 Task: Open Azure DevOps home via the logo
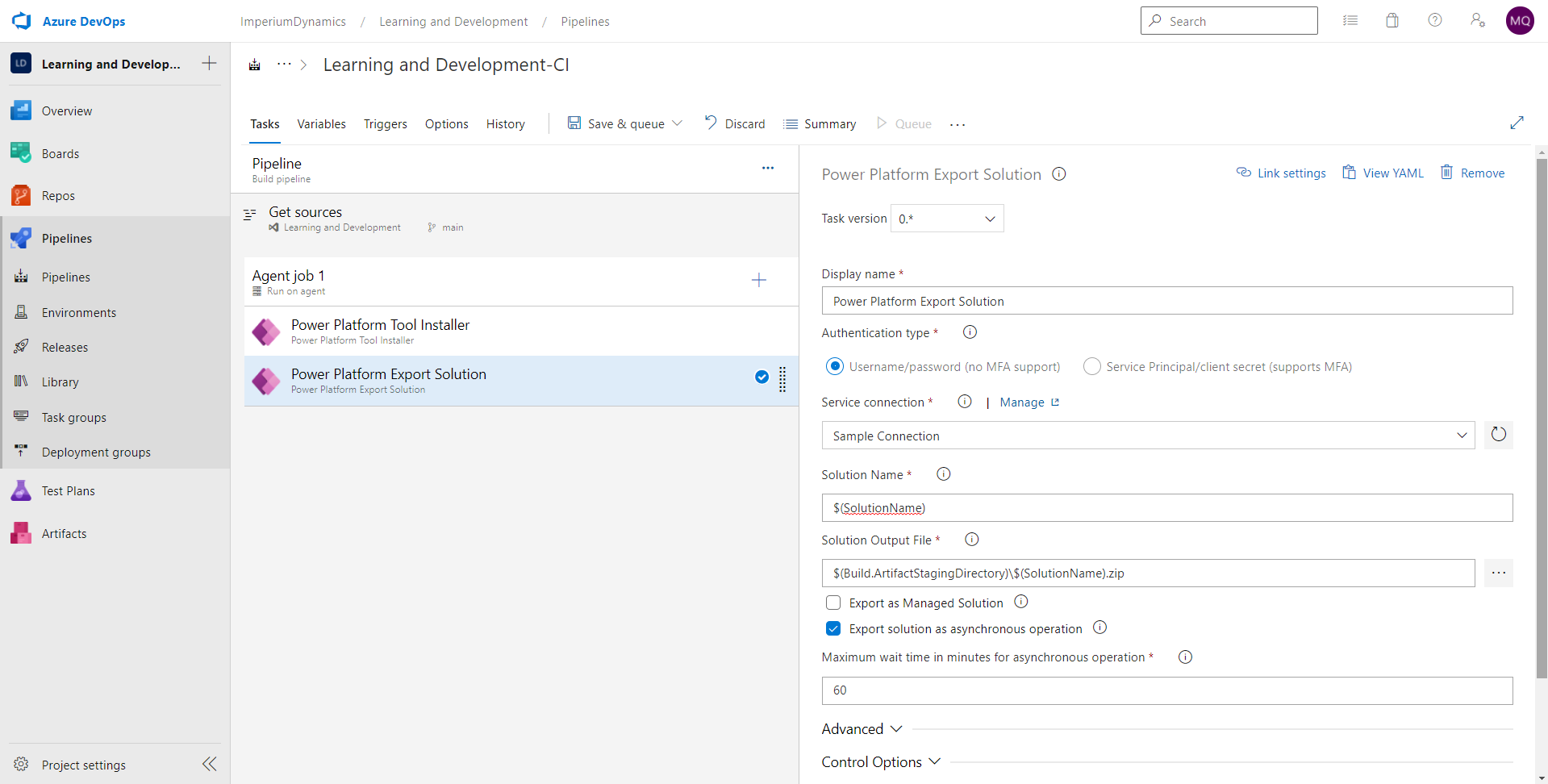point(21,21)
